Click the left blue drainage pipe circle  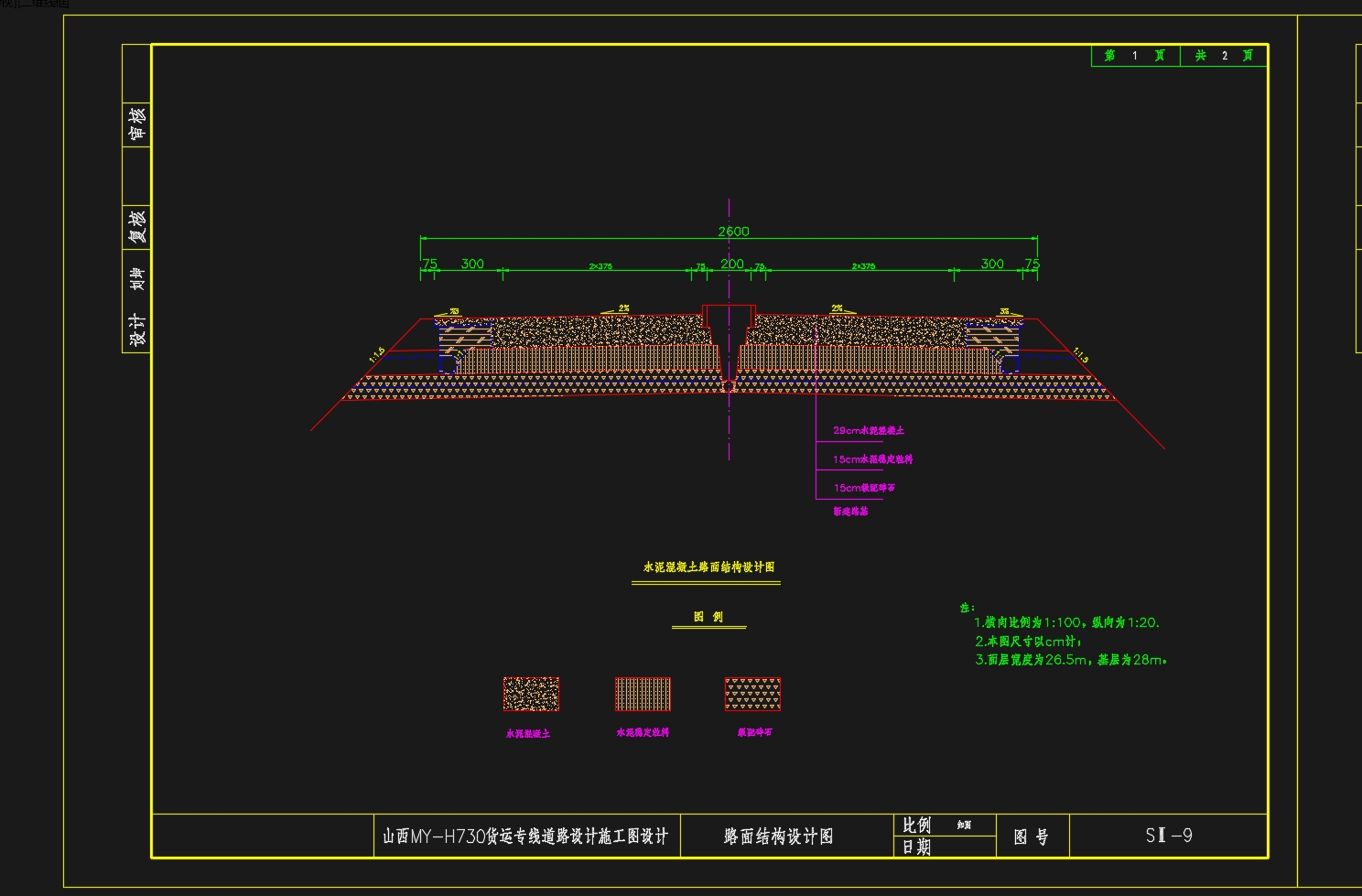[x=449, y=364]
